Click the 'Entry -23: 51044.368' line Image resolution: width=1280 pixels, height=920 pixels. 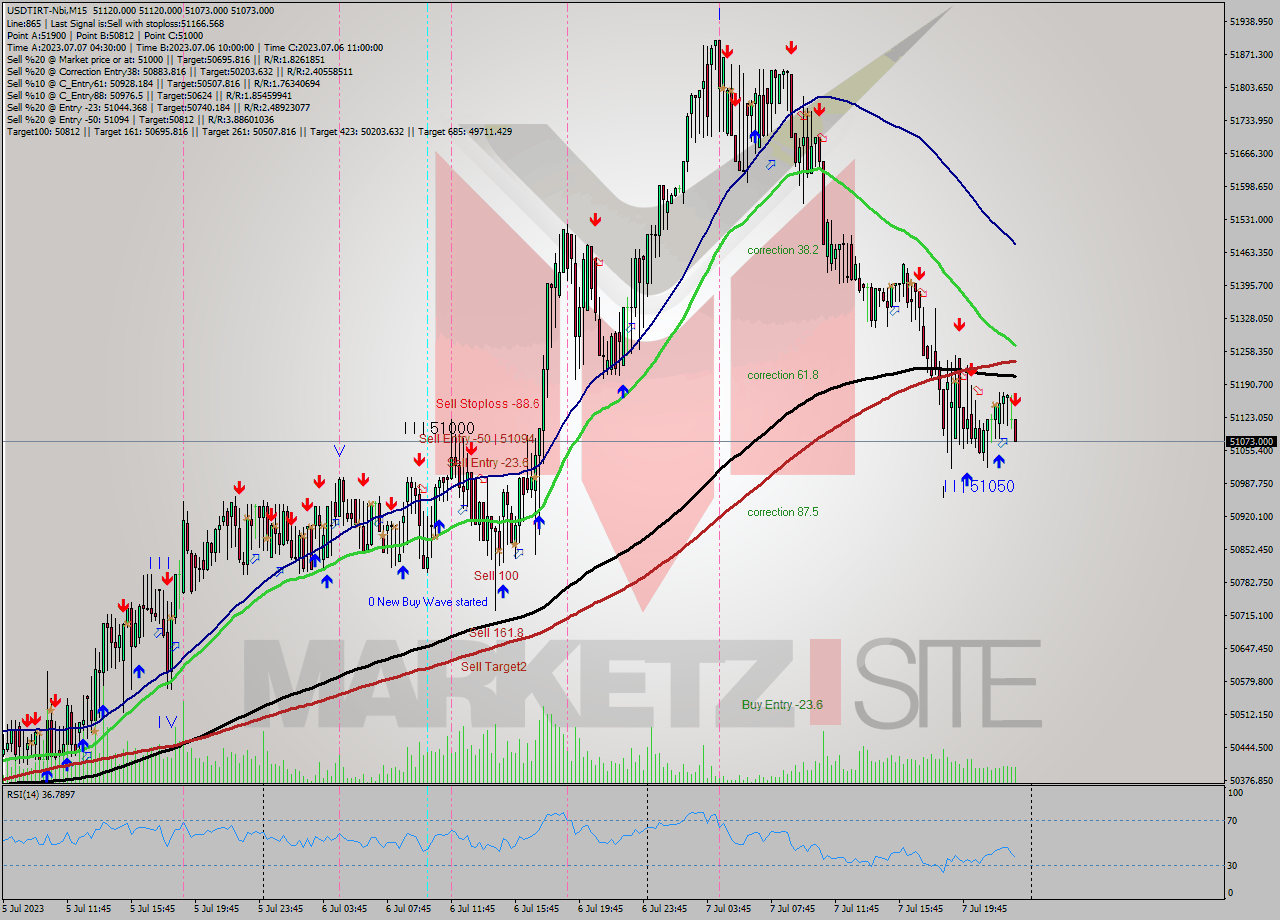(x=158, y=107)
